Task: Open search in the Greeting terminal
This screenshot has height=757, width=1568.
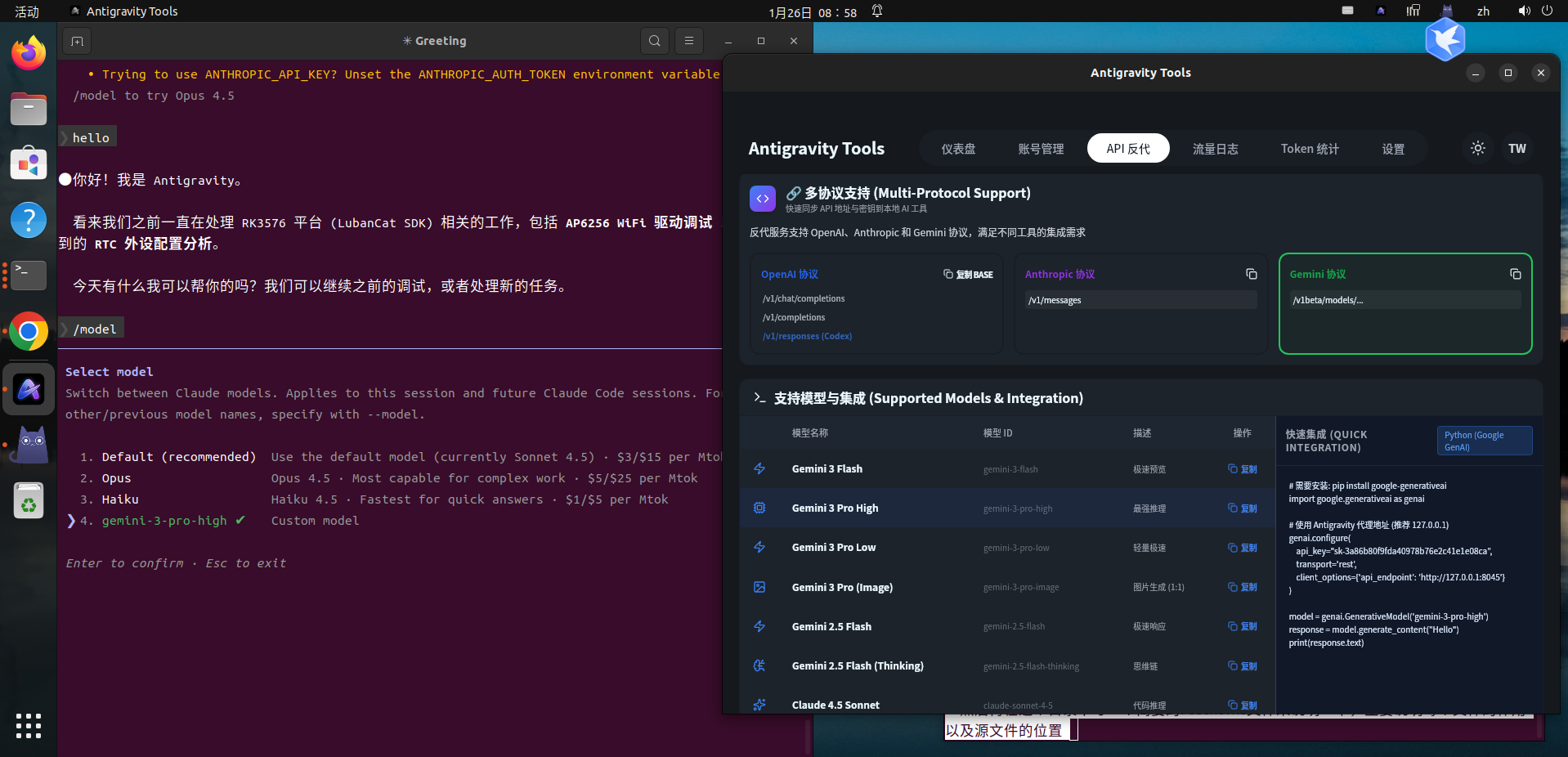Action: tap(655, 41)
